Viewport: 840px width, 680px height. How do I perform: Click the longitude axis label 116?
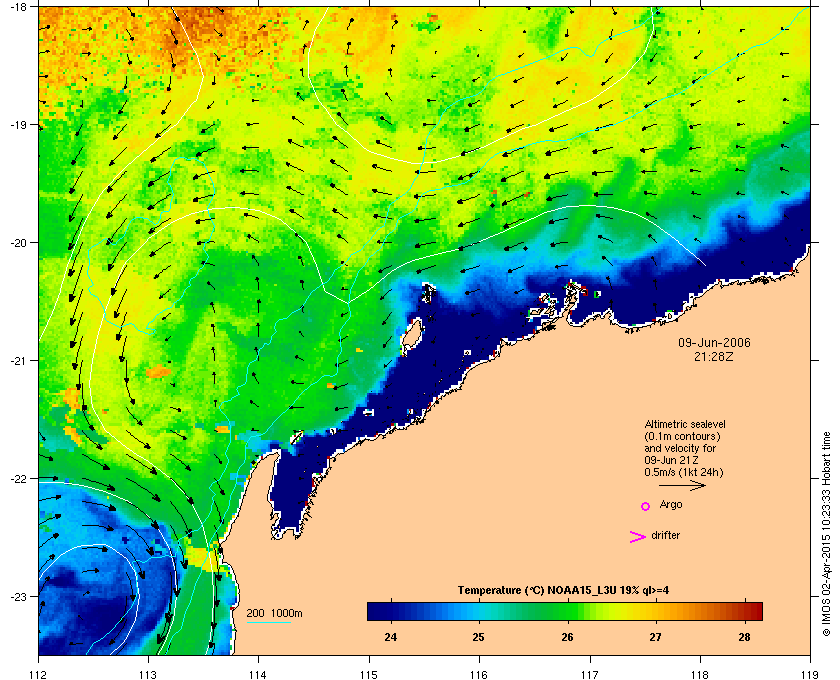(479, 675)
